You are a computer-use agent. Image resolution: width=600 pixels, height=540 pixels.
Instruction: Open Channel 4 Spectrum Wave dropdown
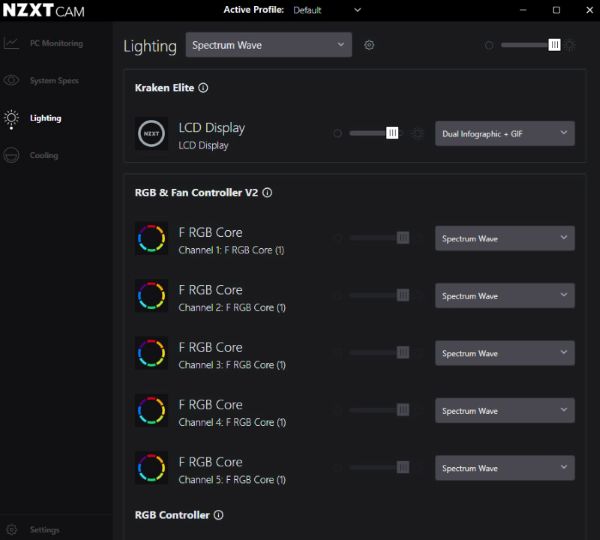click(x=505, y=410)
